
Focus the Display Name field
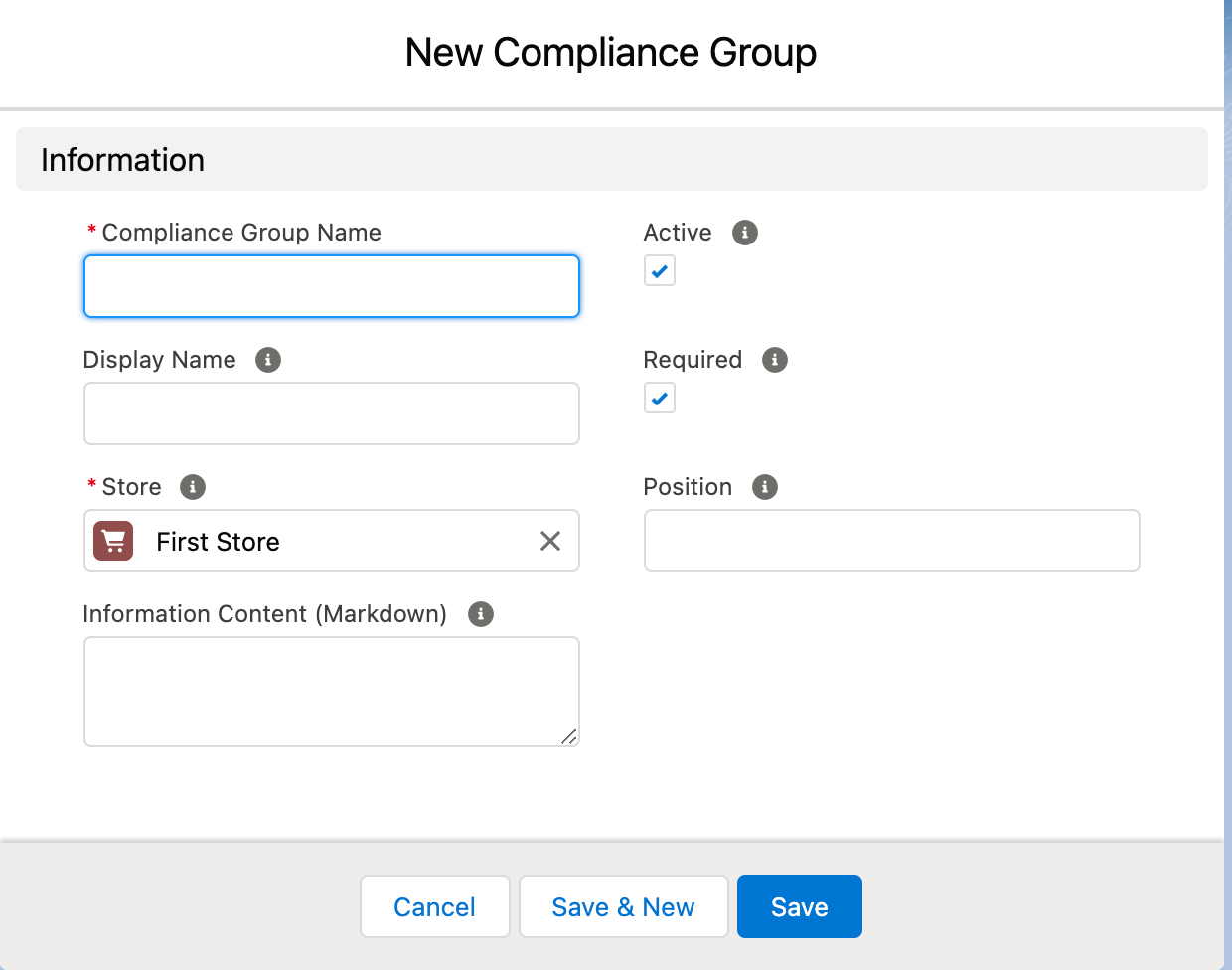[x=331, y=413]
